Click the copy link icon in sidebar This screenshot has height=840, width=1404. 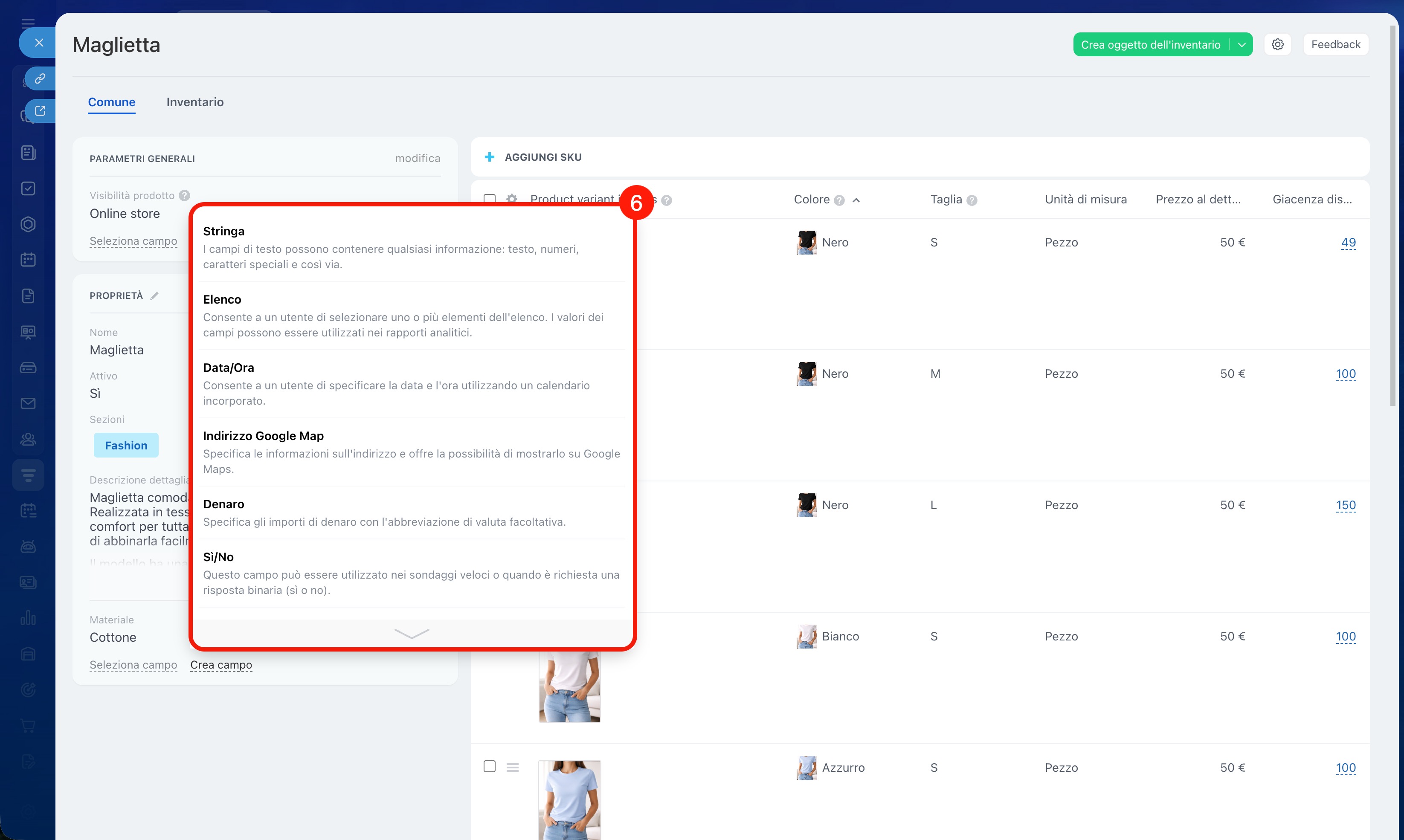(x=40, y=79)
